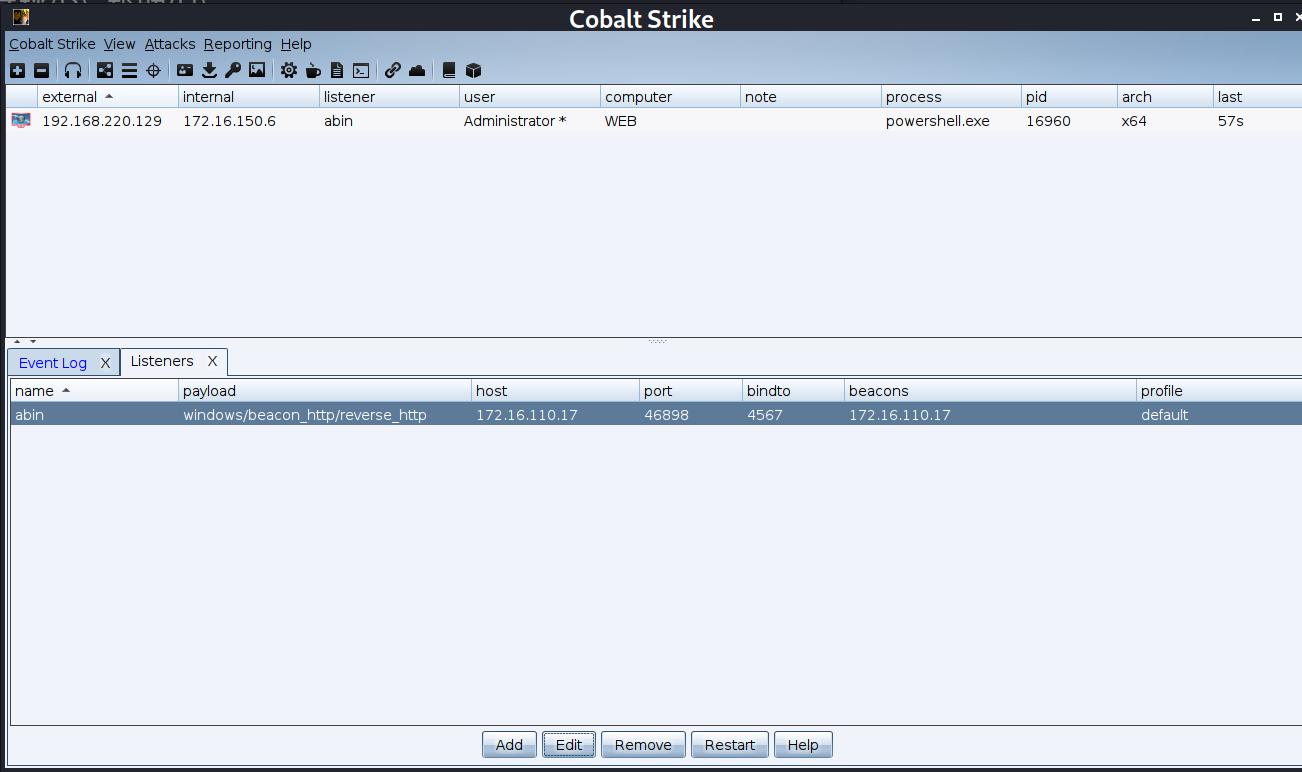This screenshot has height=772, width=1302.
Task: Click the Remove listener button
Action: click(643, 745)
